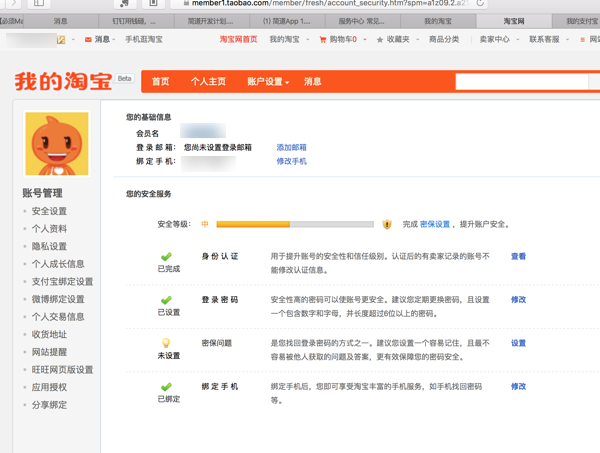
Task: Click the shopping cart icon
Action: (323, 39)
